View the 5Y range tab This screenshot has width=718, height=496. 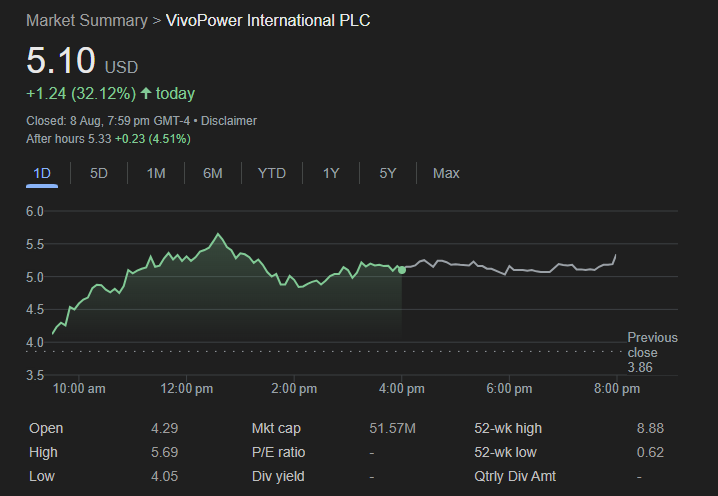pos(387,174)
